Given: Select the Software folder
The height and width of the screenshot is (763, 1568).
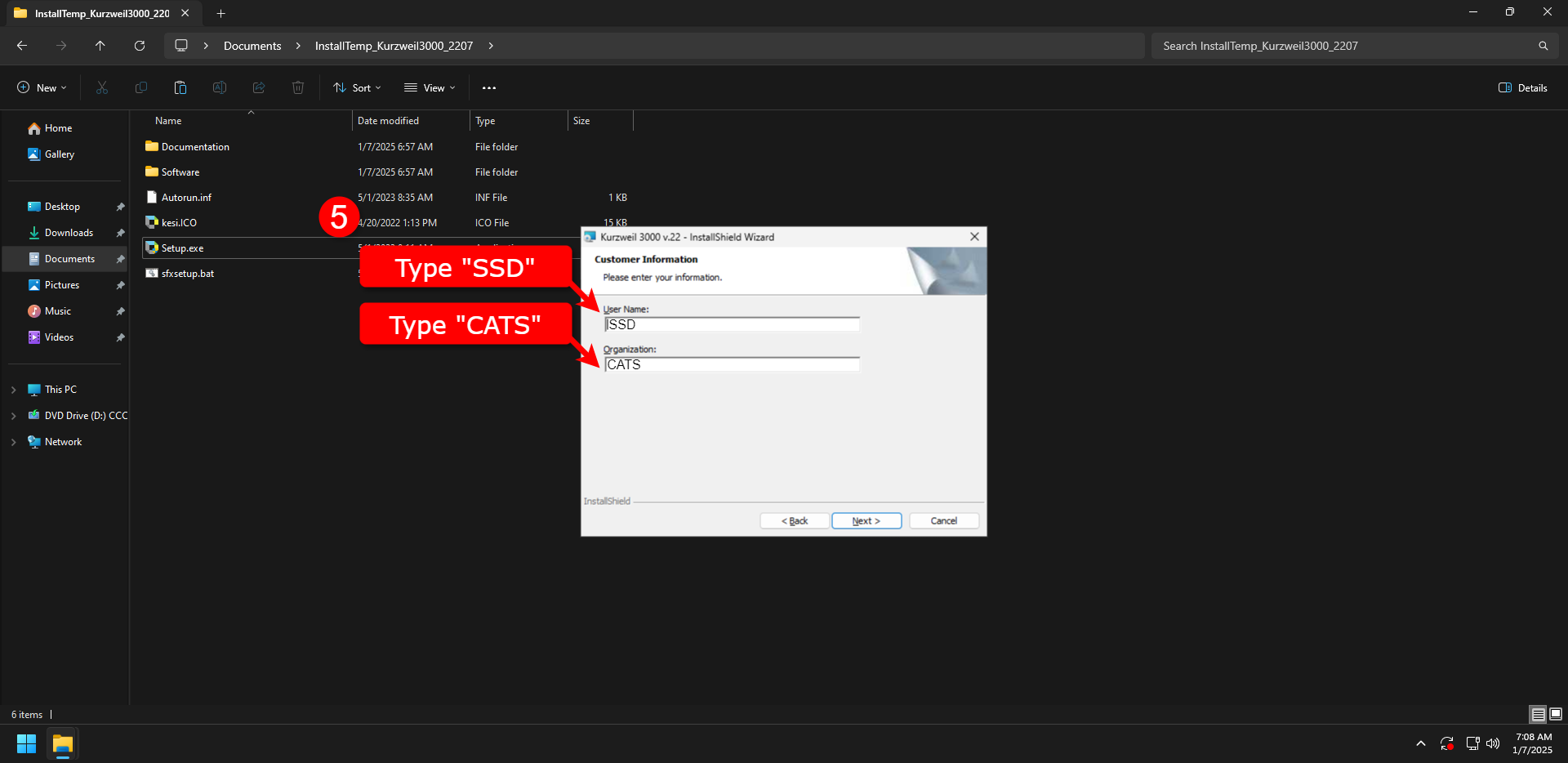Looking at the screenshot, I should pos(180,172).
